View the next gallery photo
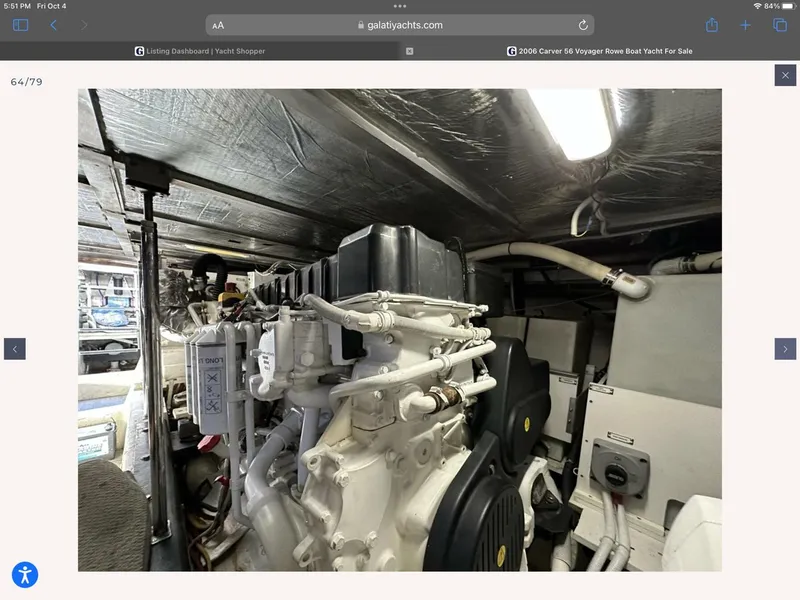The image size is (800, 600). (783, 348)
